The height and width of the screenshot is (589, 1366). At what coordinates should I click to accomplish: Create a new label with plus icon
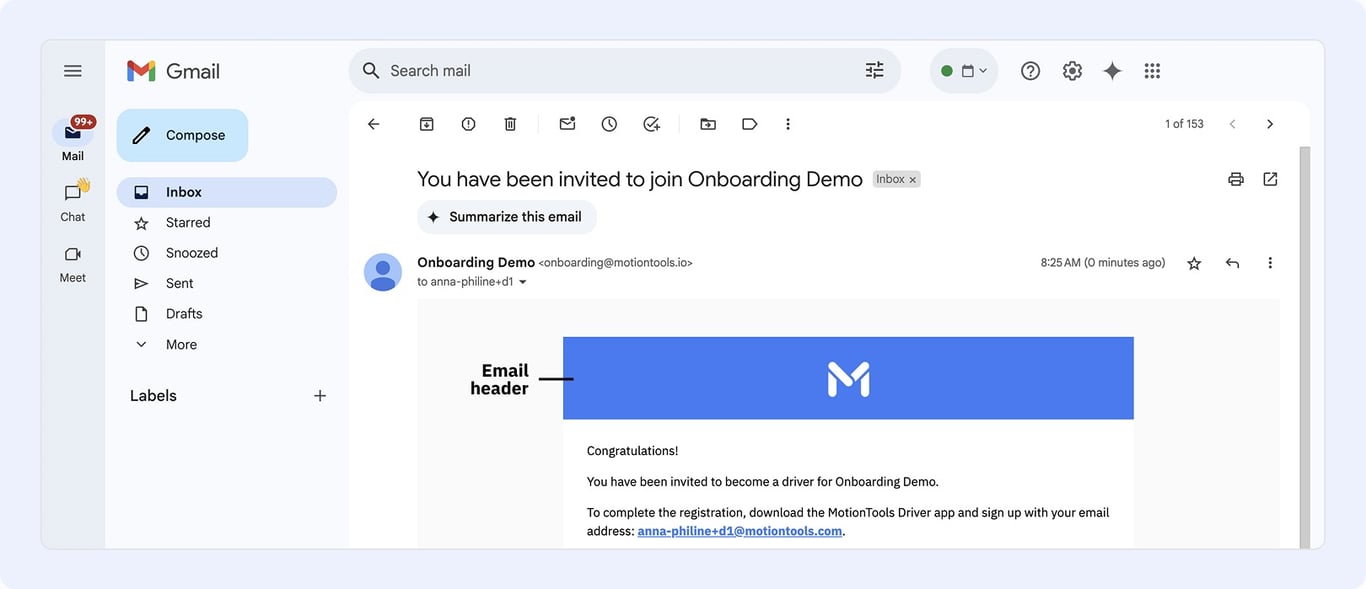coord(320,396)
